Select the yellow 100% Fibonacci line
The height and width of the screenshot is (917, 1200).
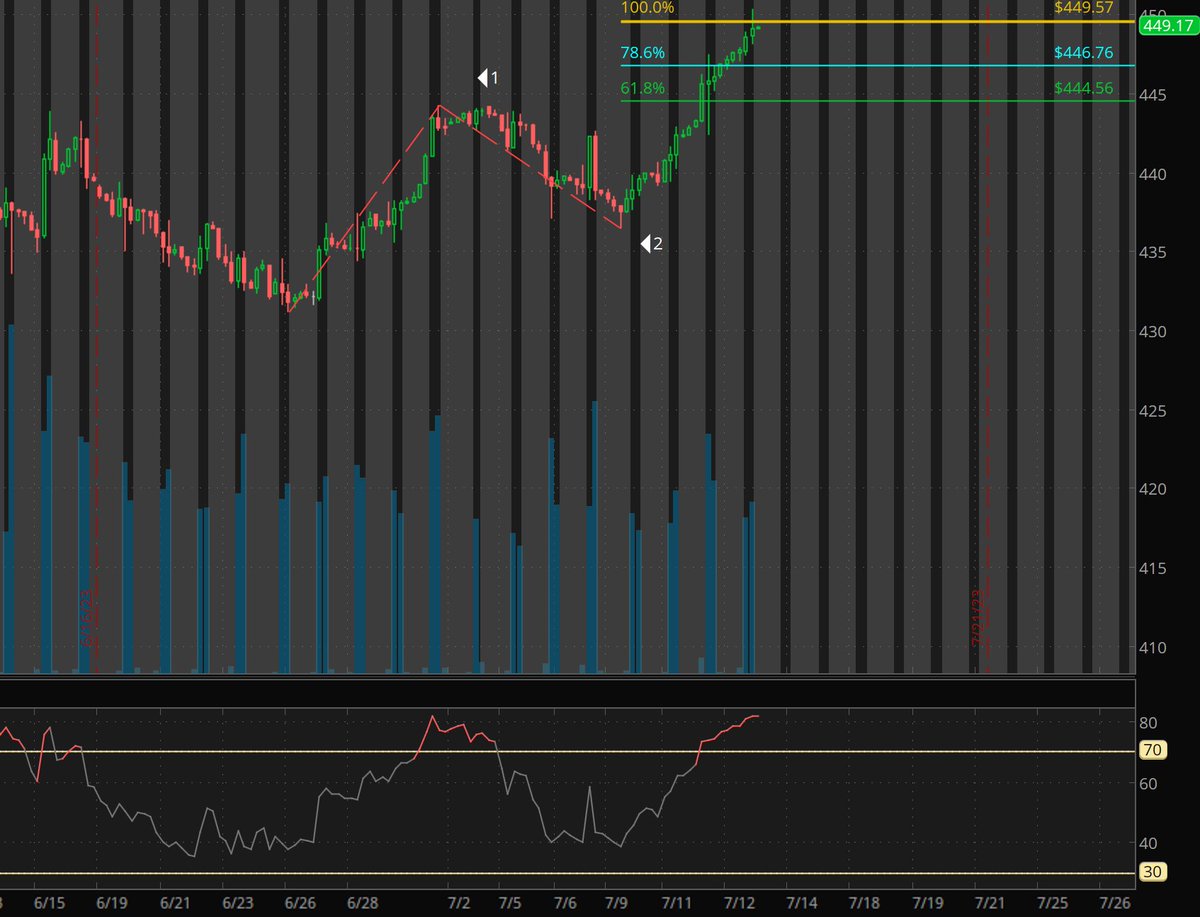point(878,21)
